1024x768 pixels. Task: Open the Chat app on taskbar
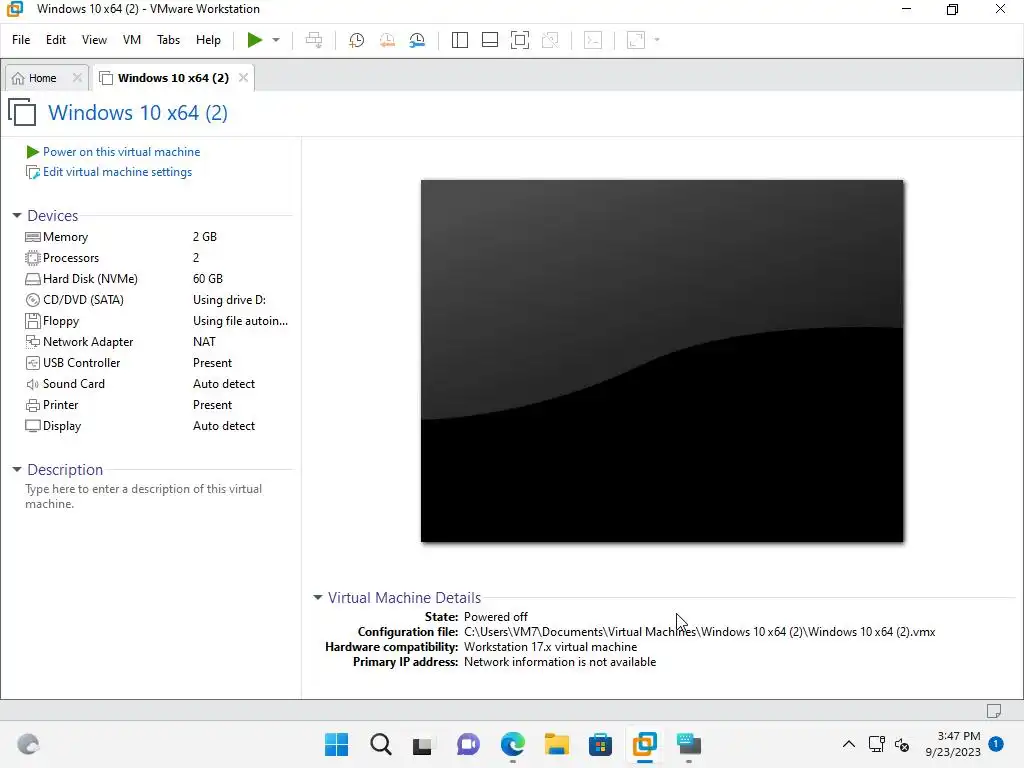468,744
